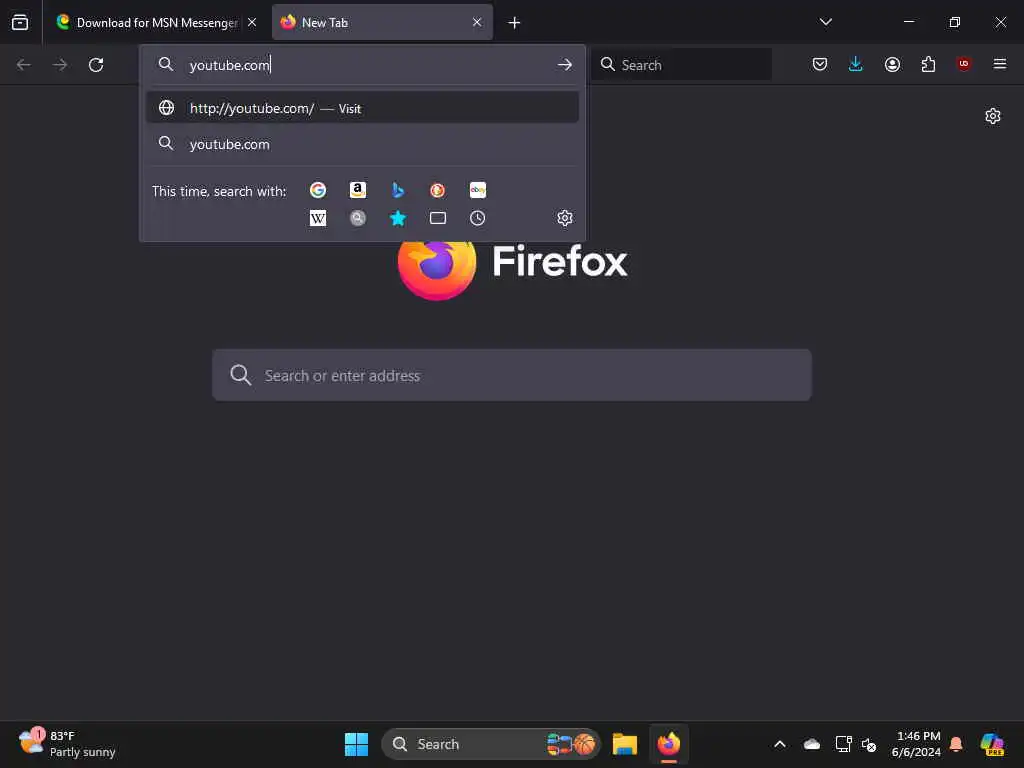
Task: Search within open Tabs icon
Action: 438,218
